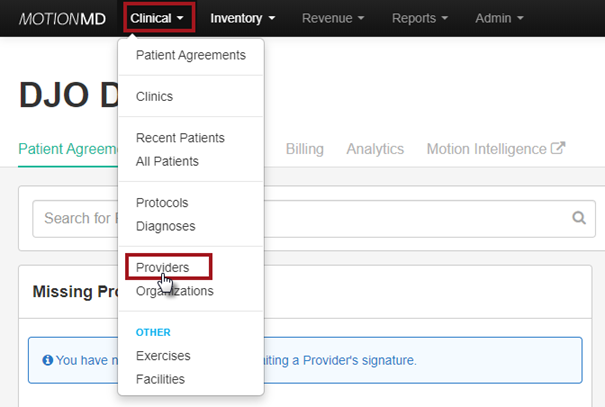Viewport: 605px width, 407px height.
Task: Open Diagnoses menu entry
Action: pos(164,225)
